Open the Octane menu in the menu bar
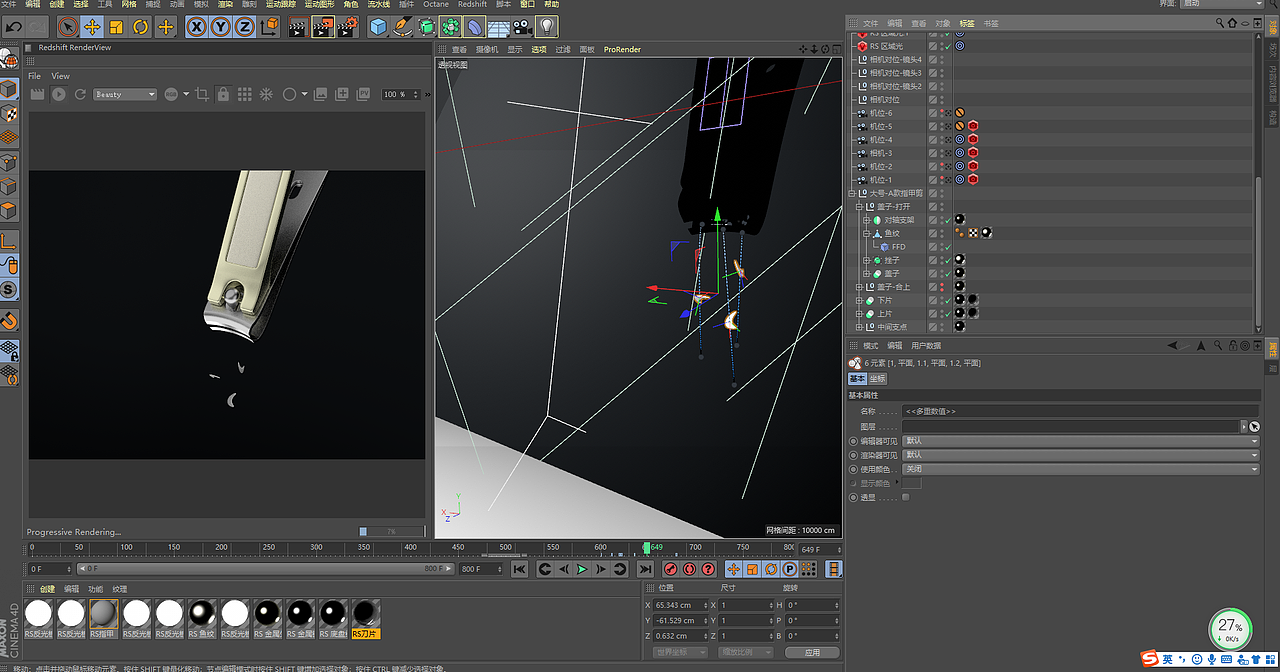1280x672 pixels. (x=435, y=4)
